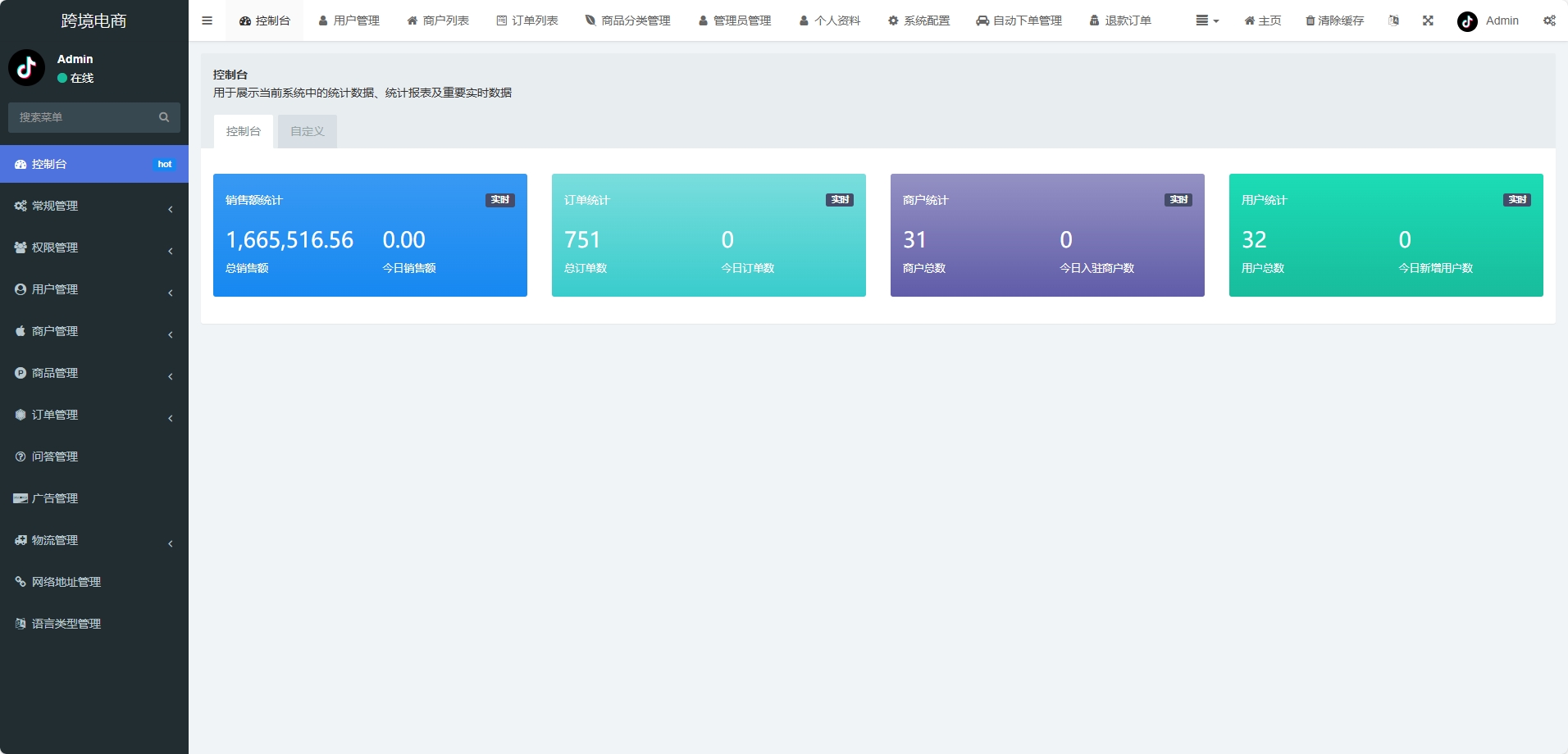This screenshot has width=1568, height=754.
Task: Click the car icon on 自动下单管理 tab
Action: pos(982,20)
